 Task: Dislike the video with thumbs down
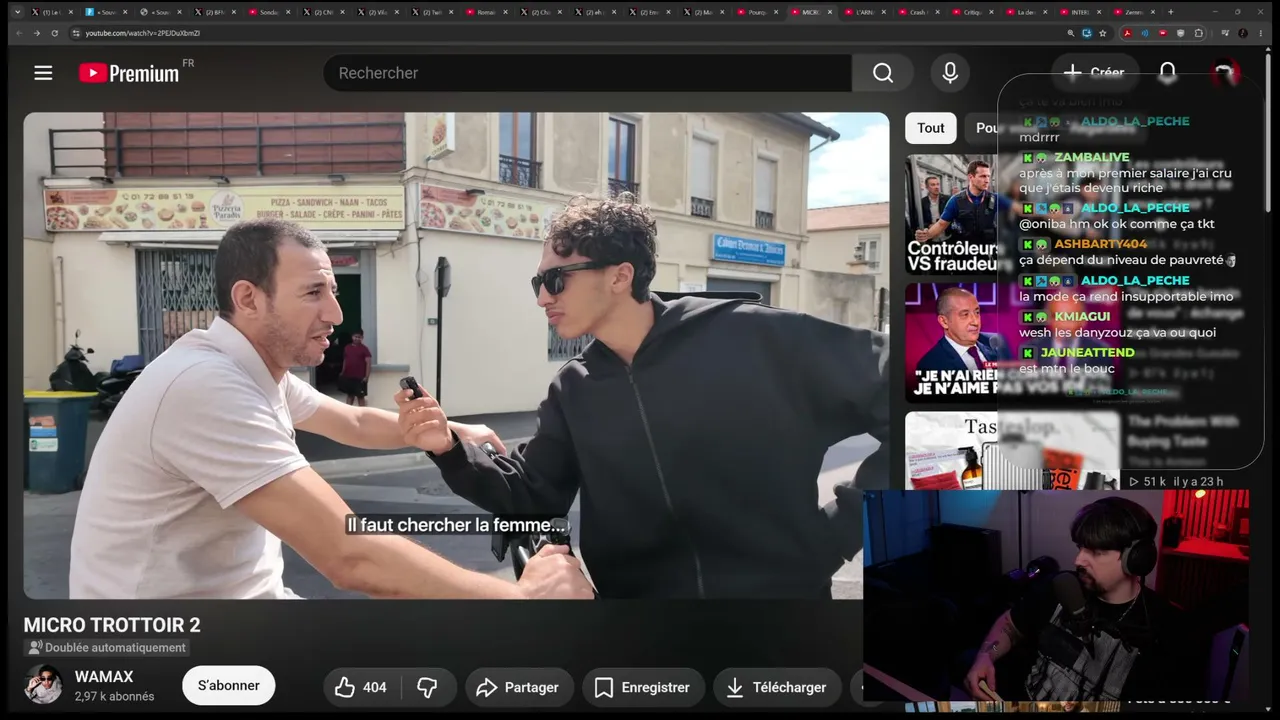[427, 687]
